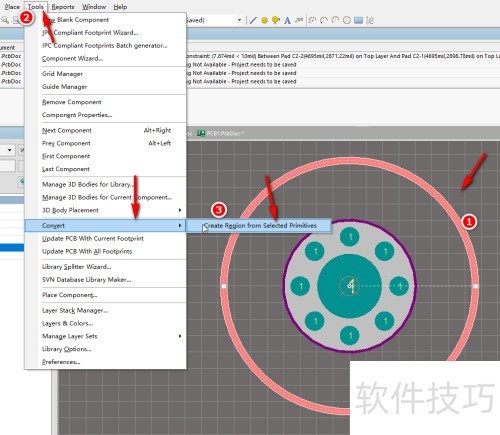Expand the Manage Layer Sets submenu arrow
Viewport: 500px width, 435px height.
click(x=180, y=336)
